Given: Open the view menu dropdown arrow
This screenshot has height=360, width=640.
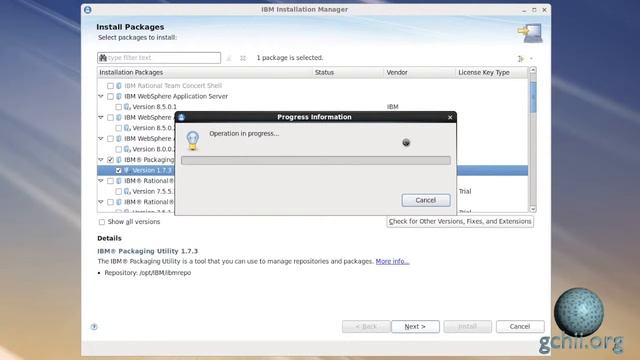Looking at the screenshot, I should pyautogui.click(x=531, y=59).
